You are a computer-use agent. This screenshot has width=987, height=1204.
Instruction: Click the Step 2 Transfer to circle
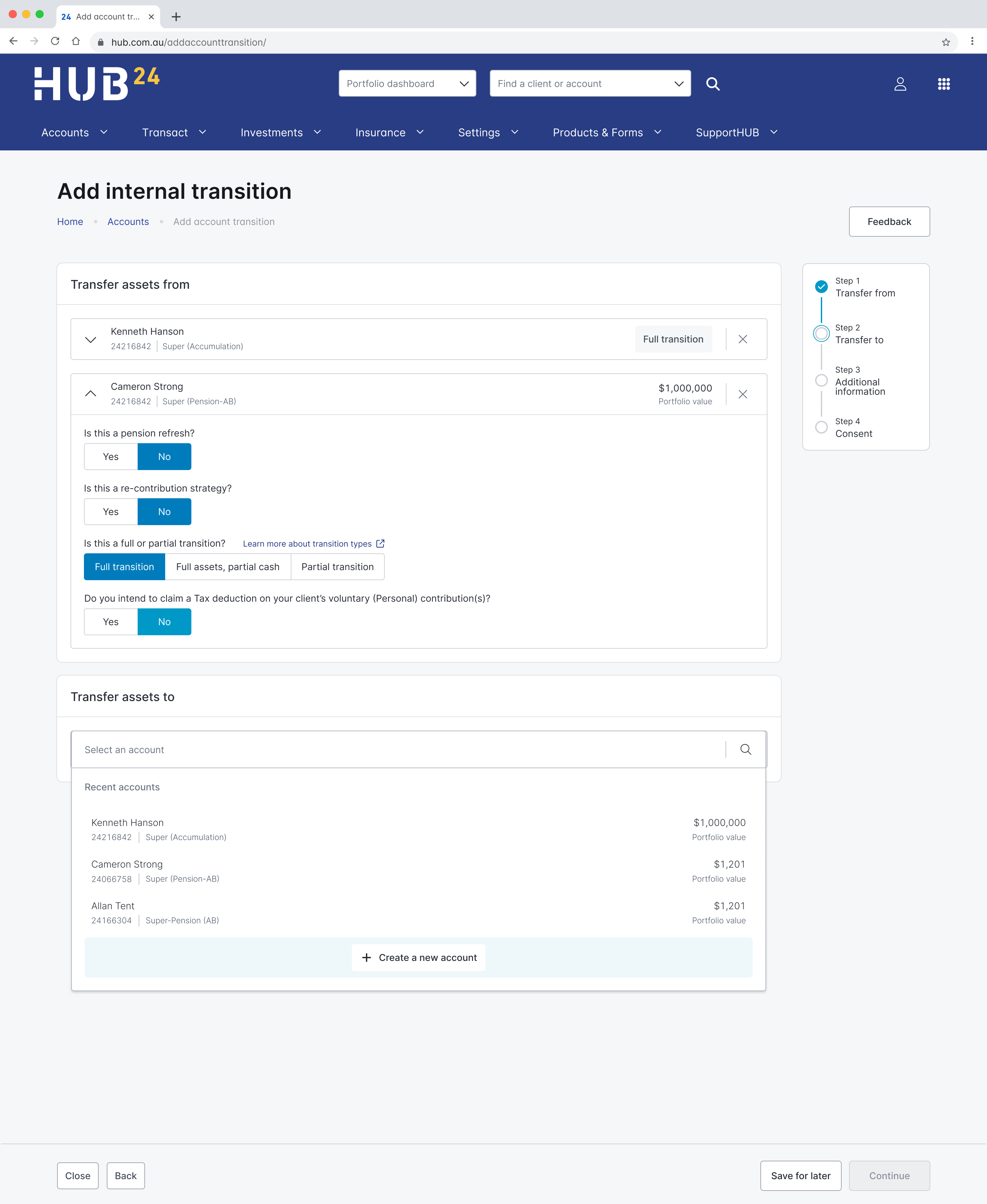pos(821,334)
